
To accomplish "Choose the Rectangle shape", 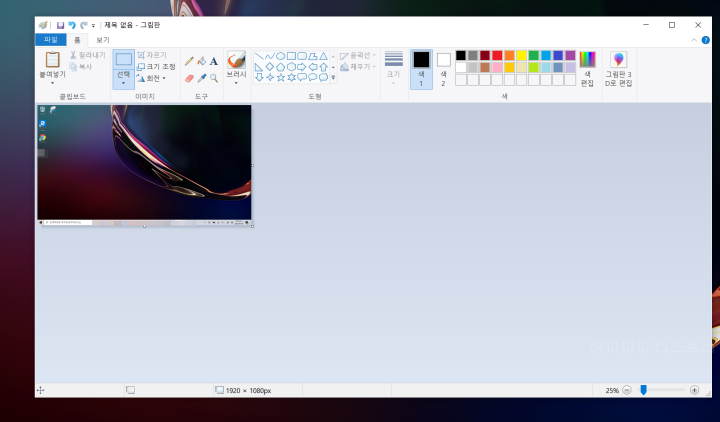I will [291, 56].
